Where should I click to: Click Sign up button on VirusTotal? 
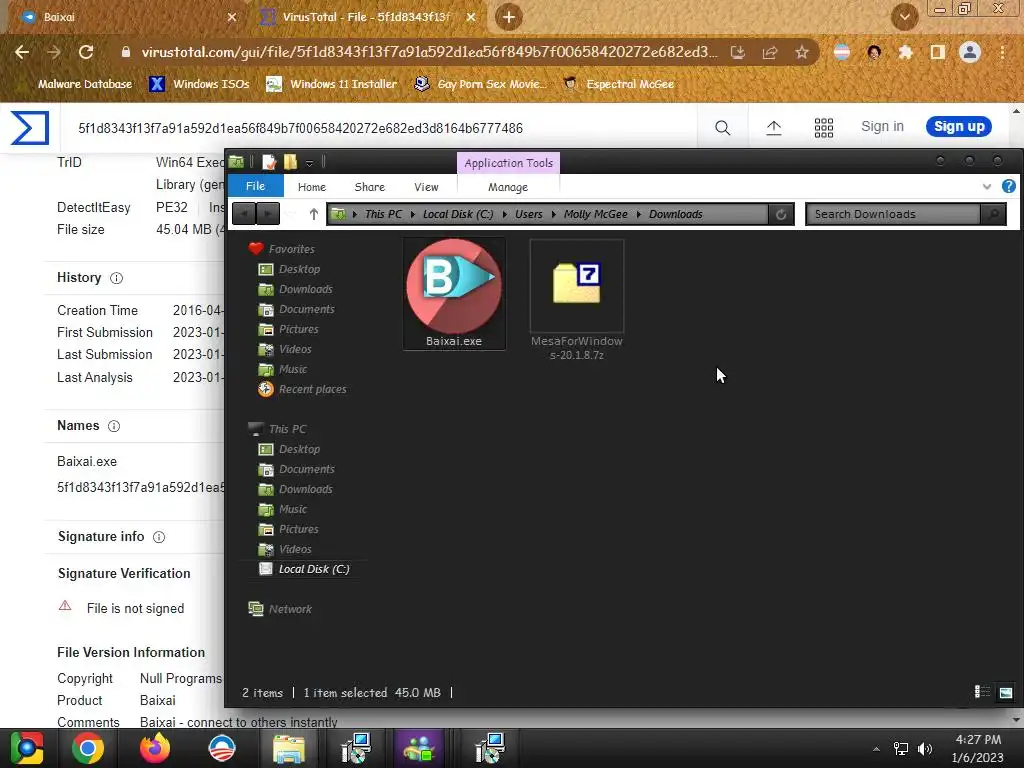click(959, 127)
